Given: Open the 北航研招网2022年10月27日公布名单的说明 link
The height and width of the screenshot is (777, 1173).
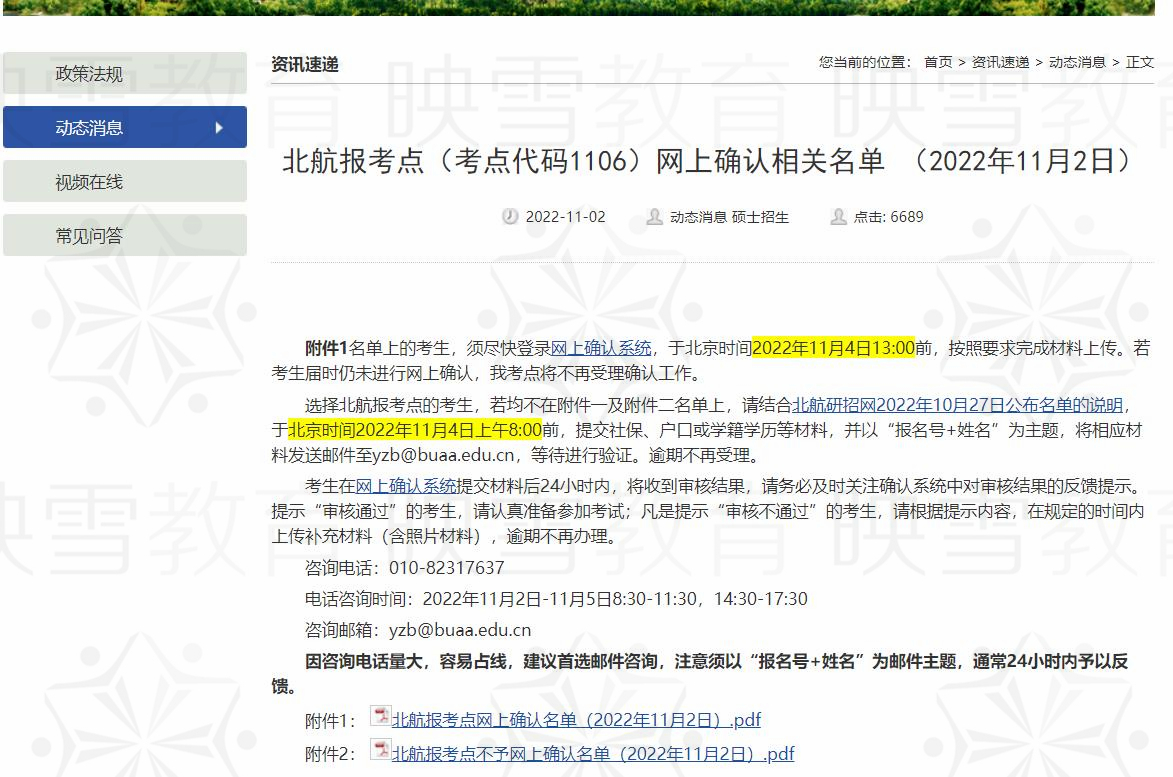Looking at the screenshot, I should click(958, 405).
